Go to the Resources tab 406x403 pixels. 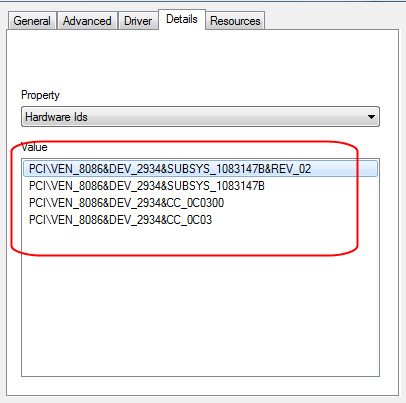click(235, 21)
